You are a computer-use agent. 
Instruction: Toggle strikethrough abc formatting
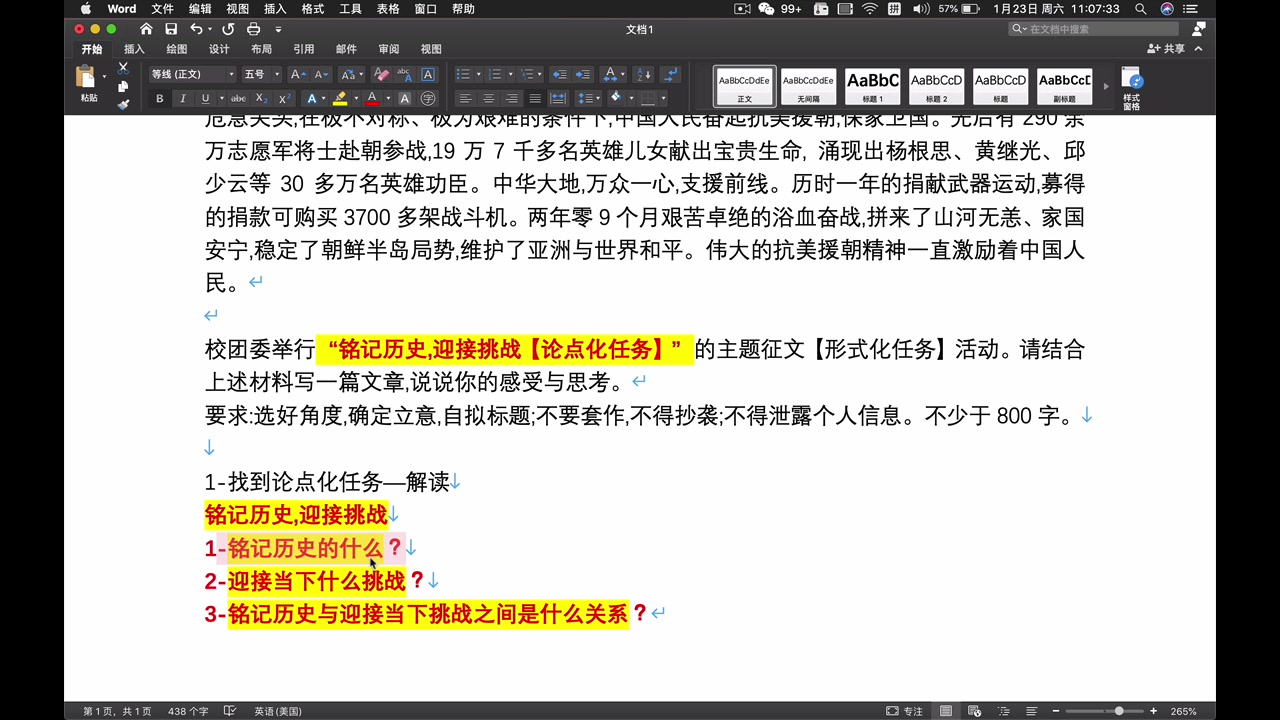[238, 98]
